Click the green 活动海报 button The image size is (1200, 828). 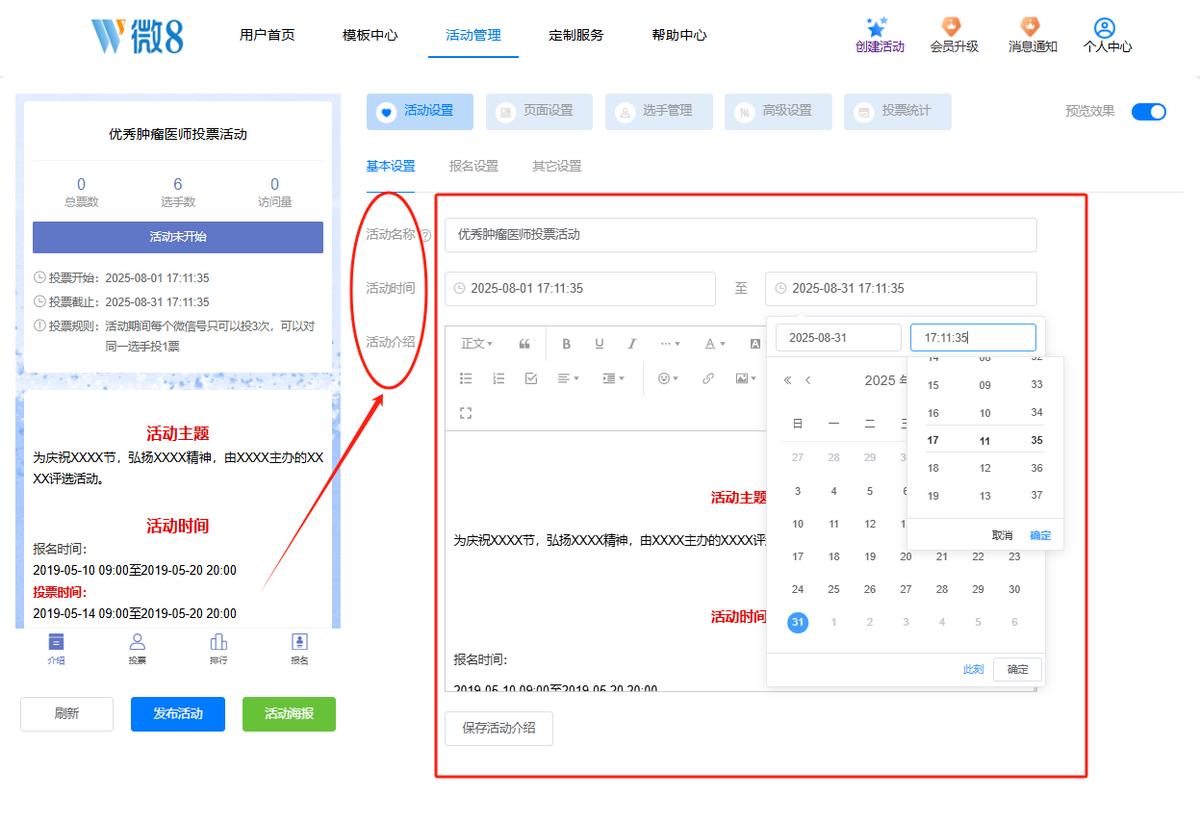[289, 714]
